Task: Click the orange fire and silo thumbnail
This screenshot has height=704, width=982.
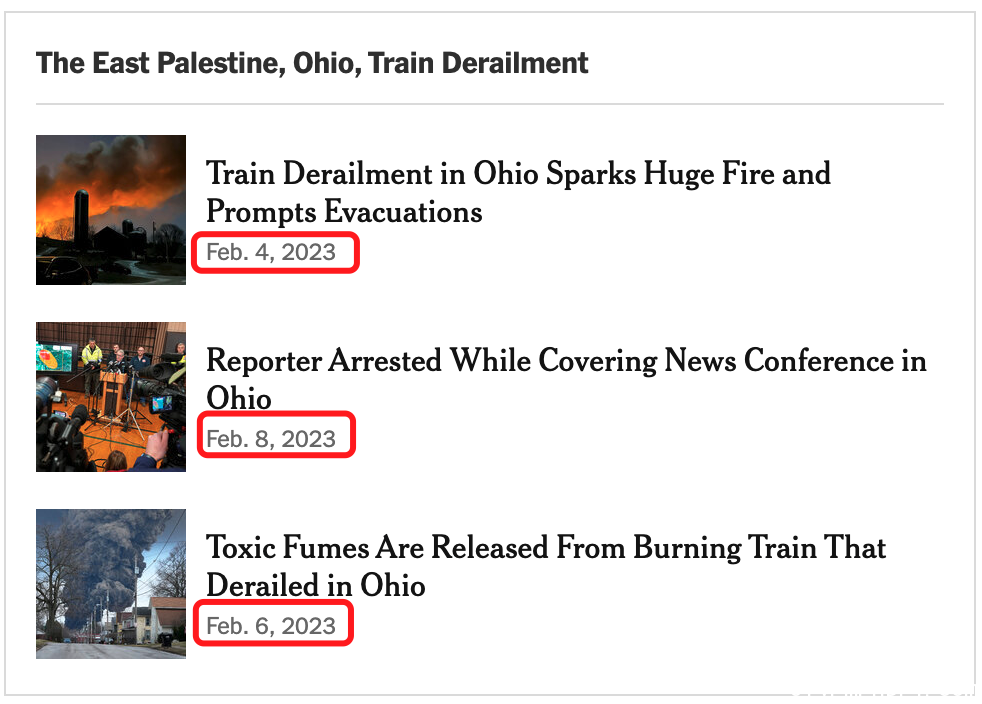Action: pyautogui.click(x=111, y=210)
